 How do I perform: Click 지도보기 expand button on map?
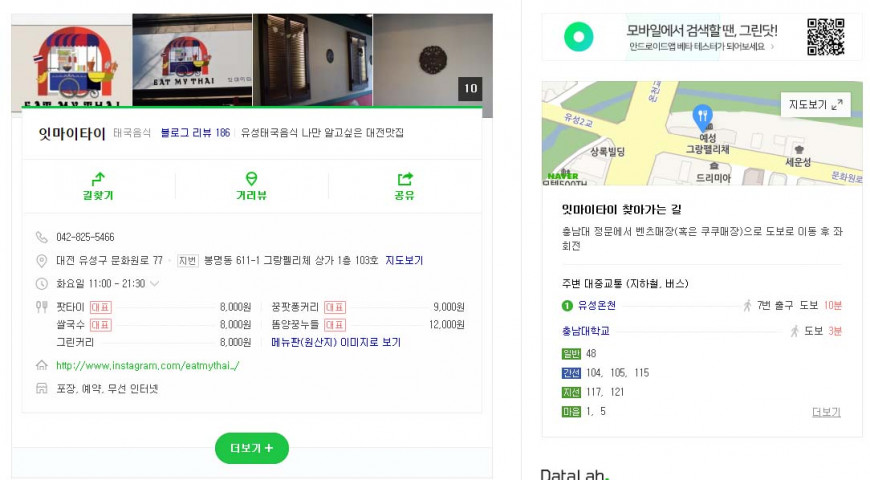pyautogui.click(x=816, y=104)
